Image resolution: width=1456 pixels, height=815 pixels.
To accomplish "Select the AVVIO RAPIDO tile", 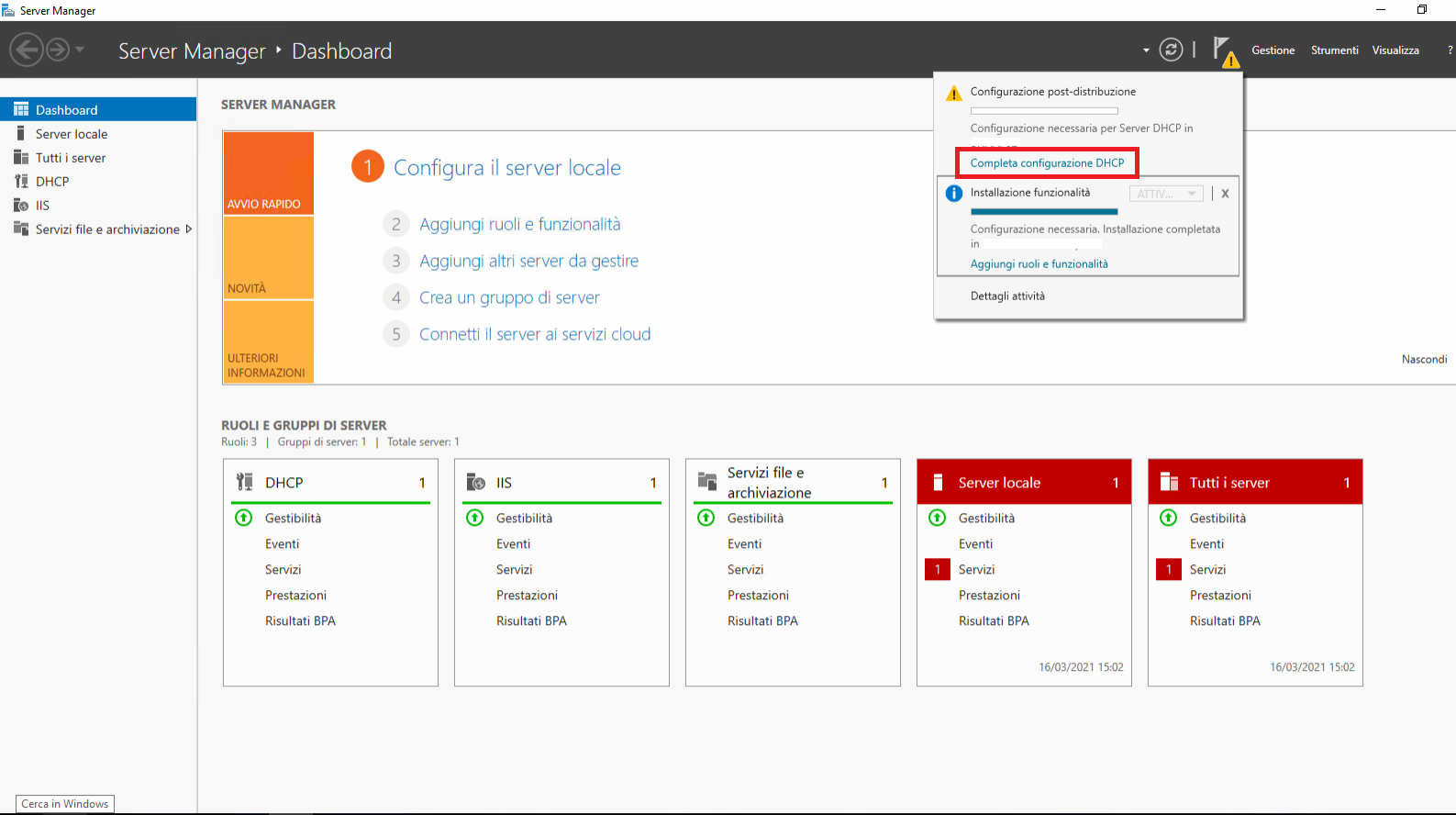I will (268, 173).
